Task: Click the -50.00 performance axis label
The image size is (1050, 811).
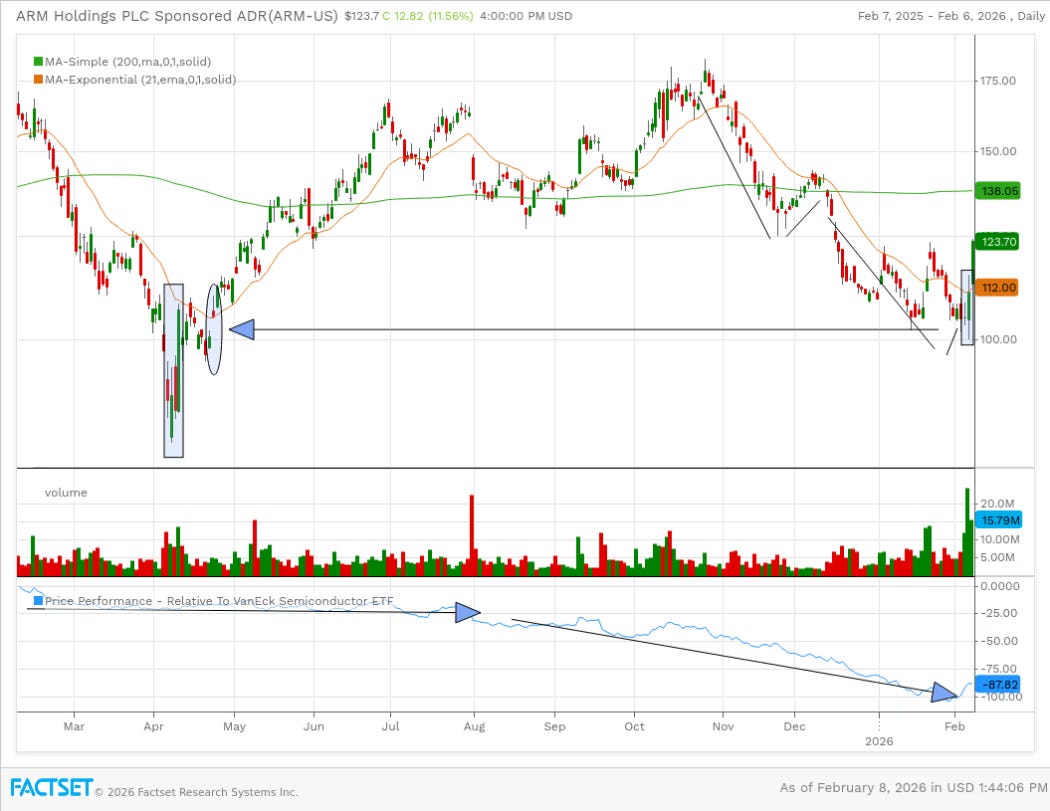Action: tap(998, 641)
